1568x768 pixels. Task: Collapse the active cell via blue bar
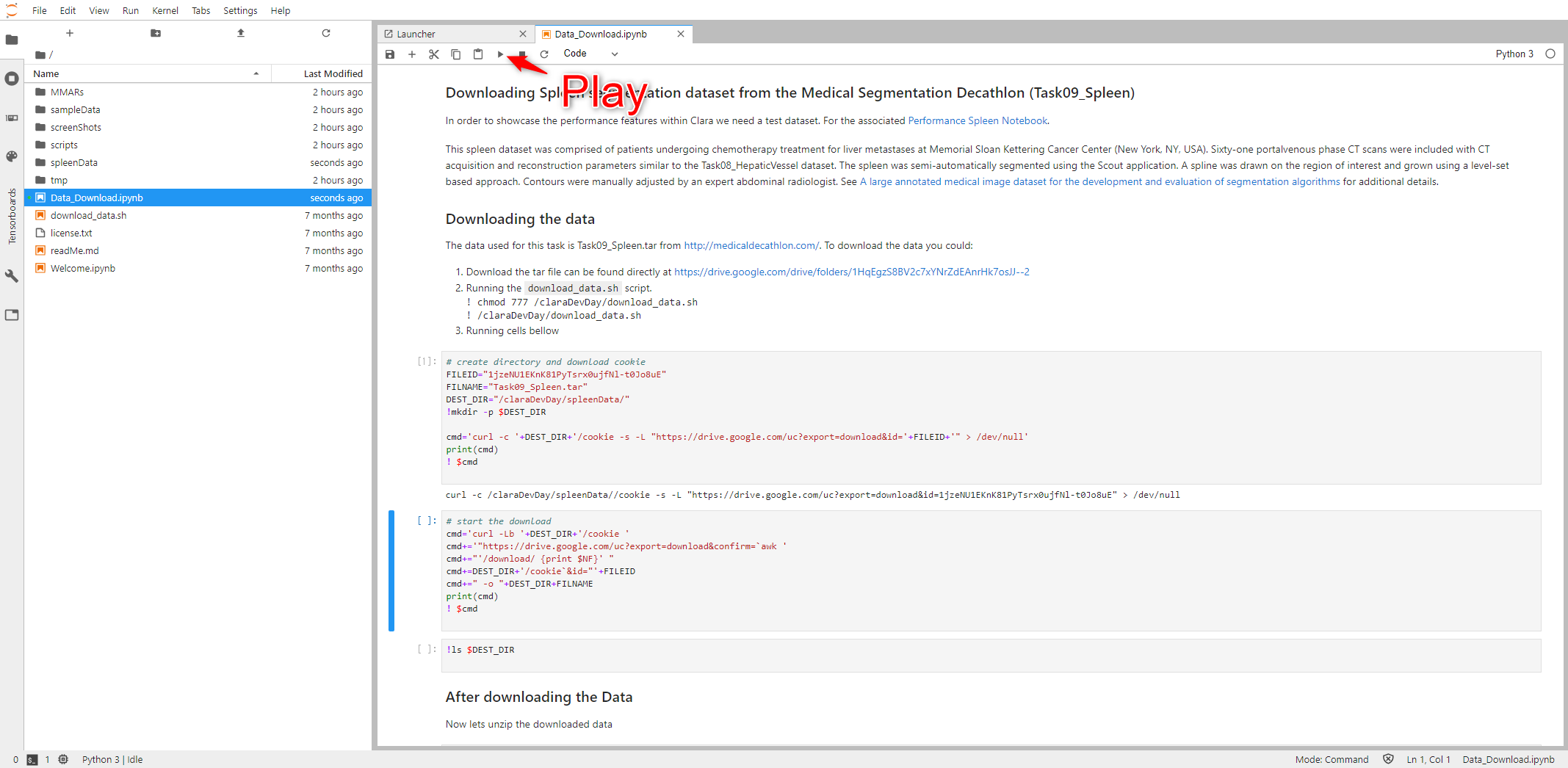pyautogui.click(x=391, y=570)
